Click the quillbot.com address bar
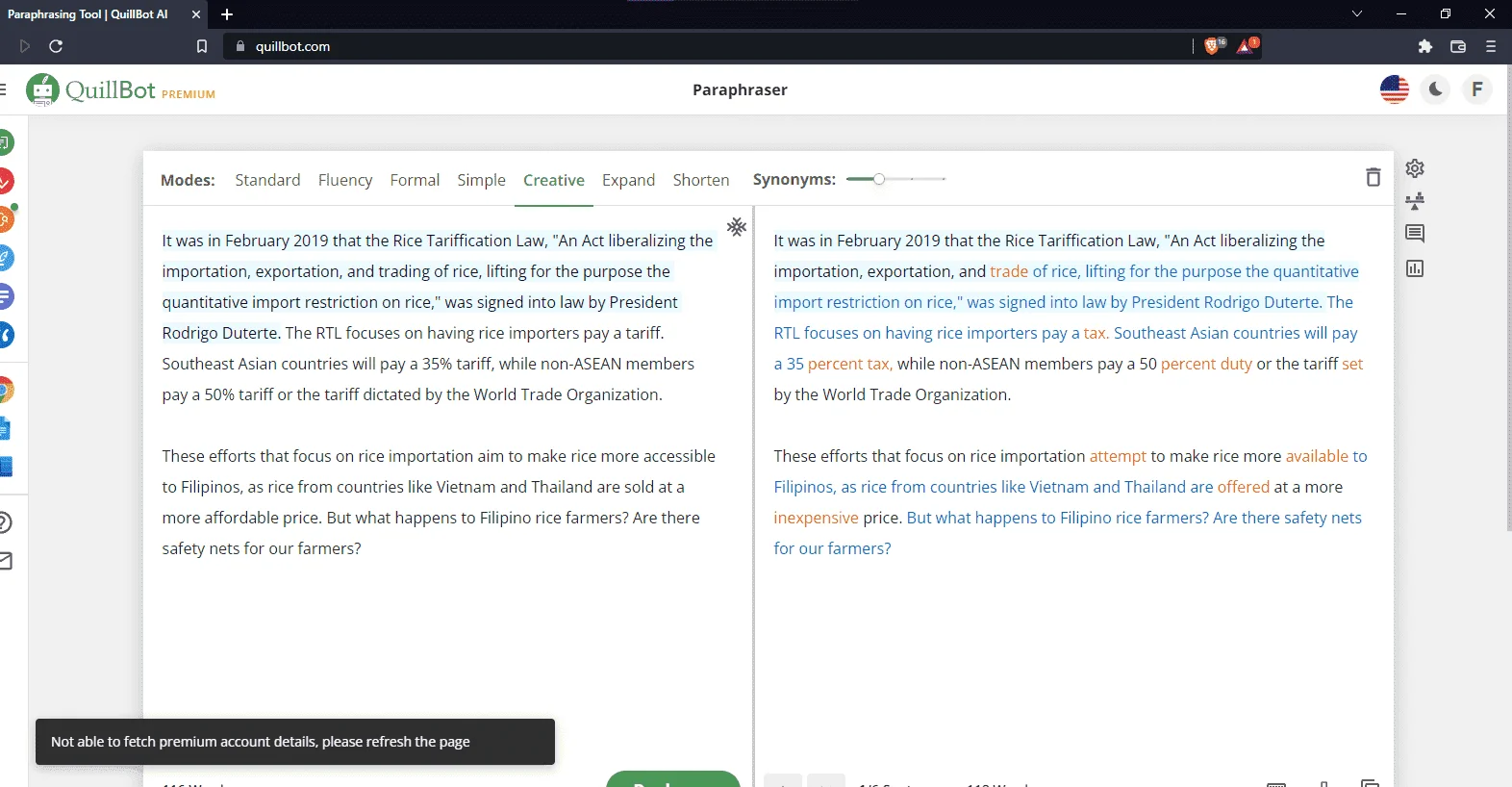Viewport: 1512px width, 787px height. (x=707, y=46)
